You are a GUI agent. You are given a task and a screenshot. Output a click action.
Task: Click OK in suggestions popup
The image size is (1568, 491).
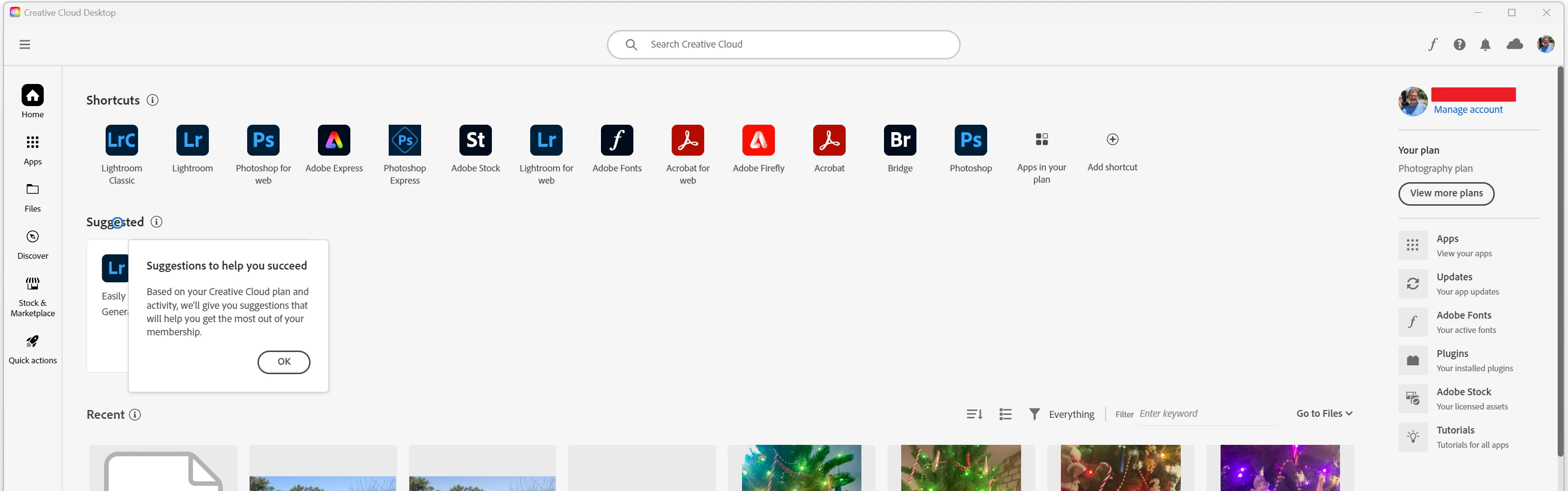[x=284, y=361]
